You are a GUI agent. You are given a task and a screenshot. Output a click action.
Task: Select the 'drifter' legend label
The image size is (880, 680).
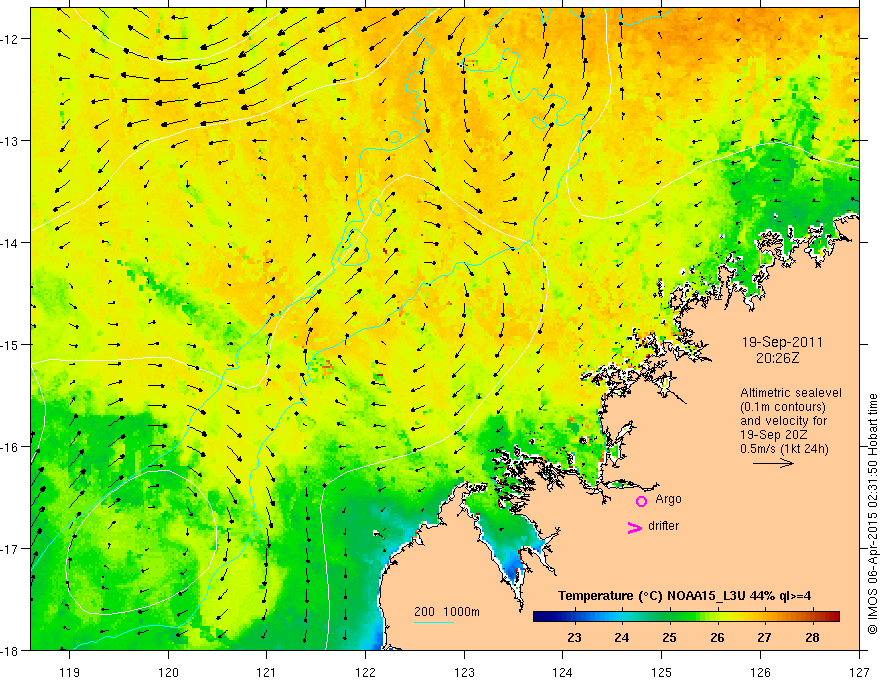point(663,526)
